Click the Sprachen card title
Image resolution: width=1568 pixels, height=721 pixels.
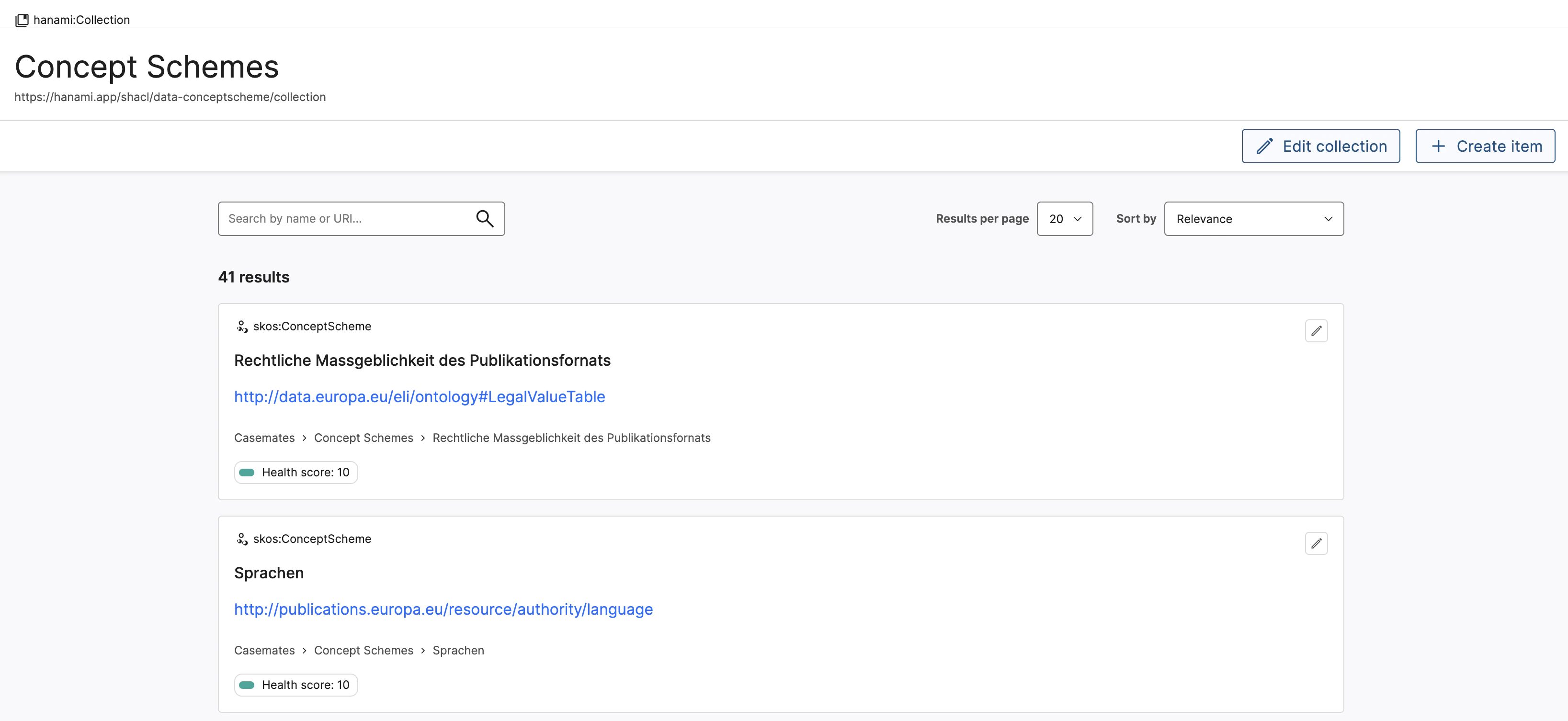268,573
